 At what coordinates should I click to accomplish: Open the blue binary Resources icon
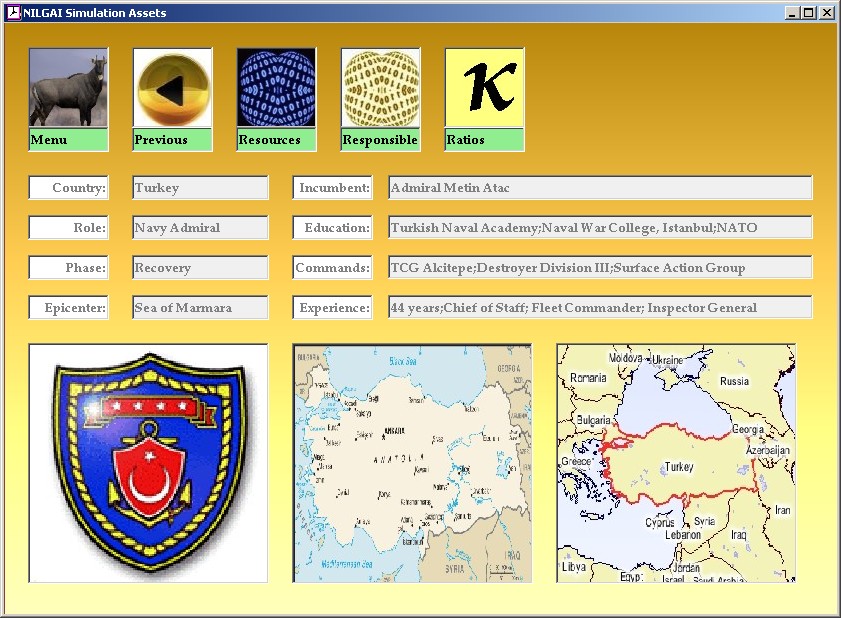pyautogui.click(x=276, y=89)
